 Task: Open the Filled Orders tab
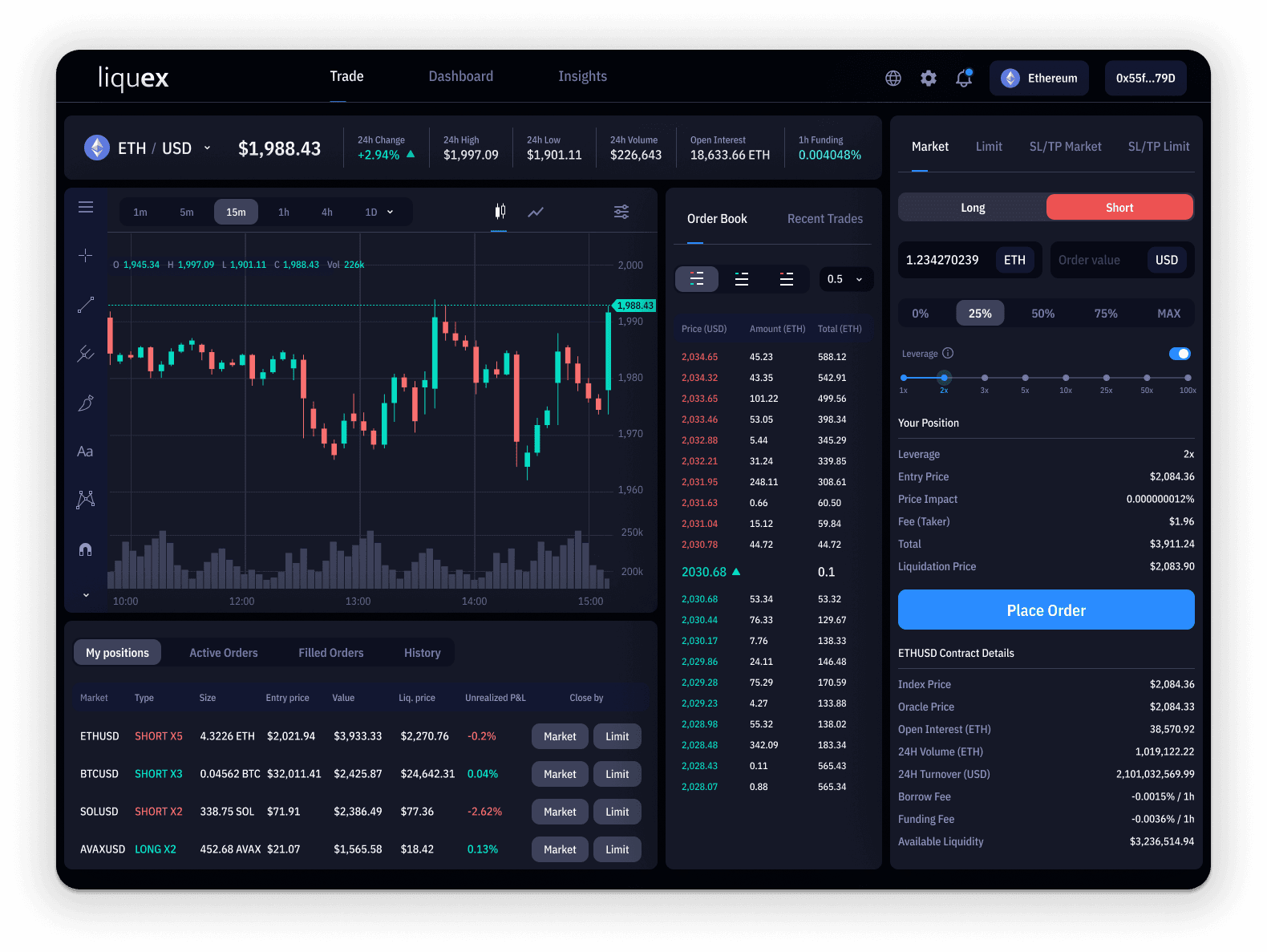click(331, 653)
